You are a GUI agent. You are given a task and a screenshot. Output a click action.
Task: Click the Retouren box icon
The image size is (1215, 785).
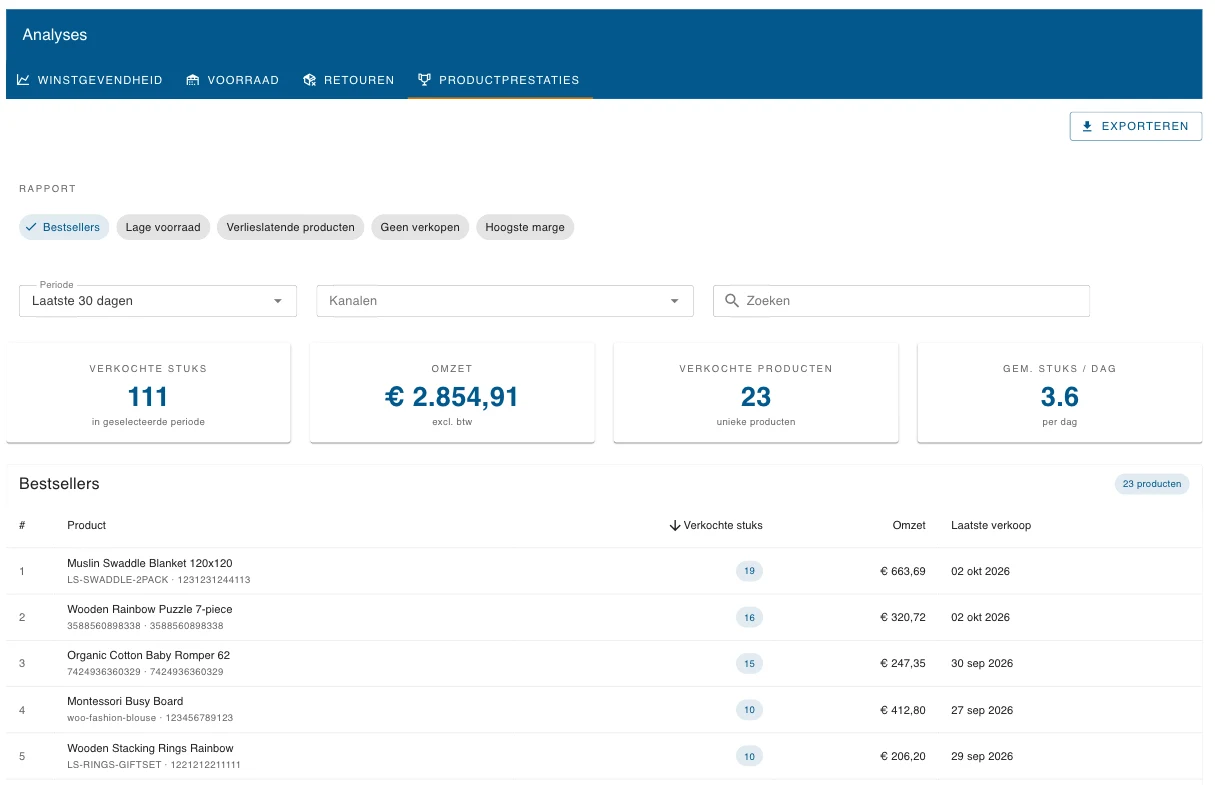[310, 80]
